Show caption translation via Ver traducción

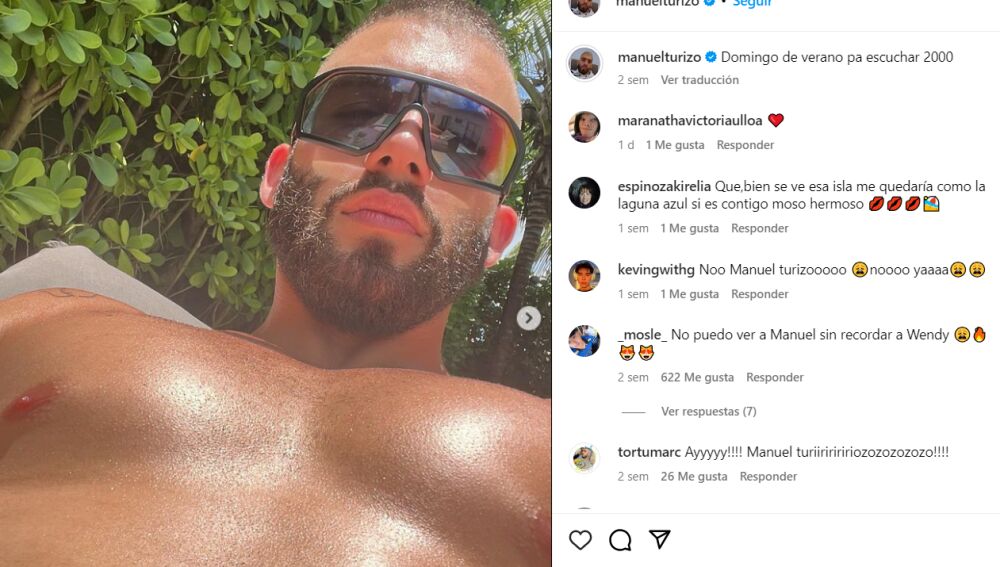tap(700, 80)
